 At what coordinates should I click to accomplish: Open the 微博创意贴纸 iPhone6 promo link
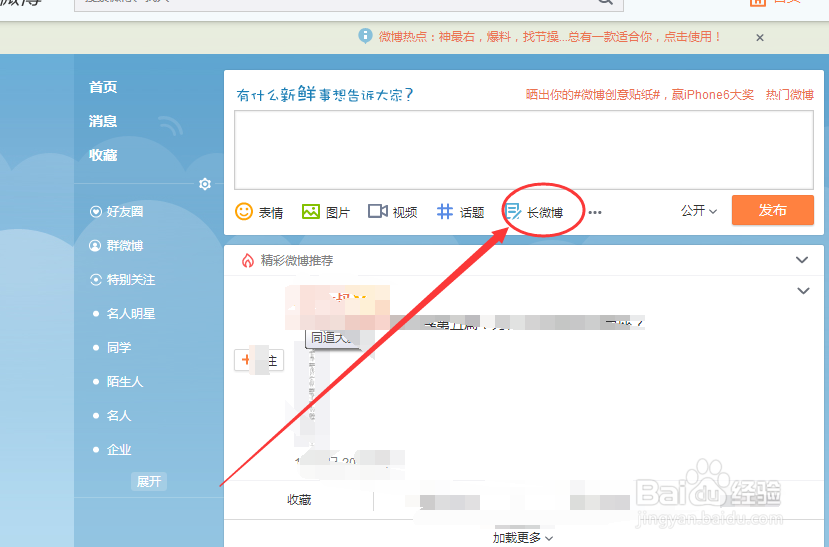tap(640, 95)
